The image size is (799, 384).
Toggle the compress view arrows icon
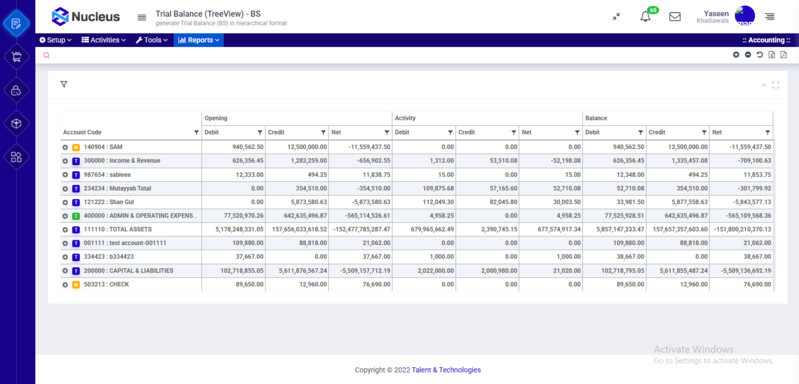(617, 16)
